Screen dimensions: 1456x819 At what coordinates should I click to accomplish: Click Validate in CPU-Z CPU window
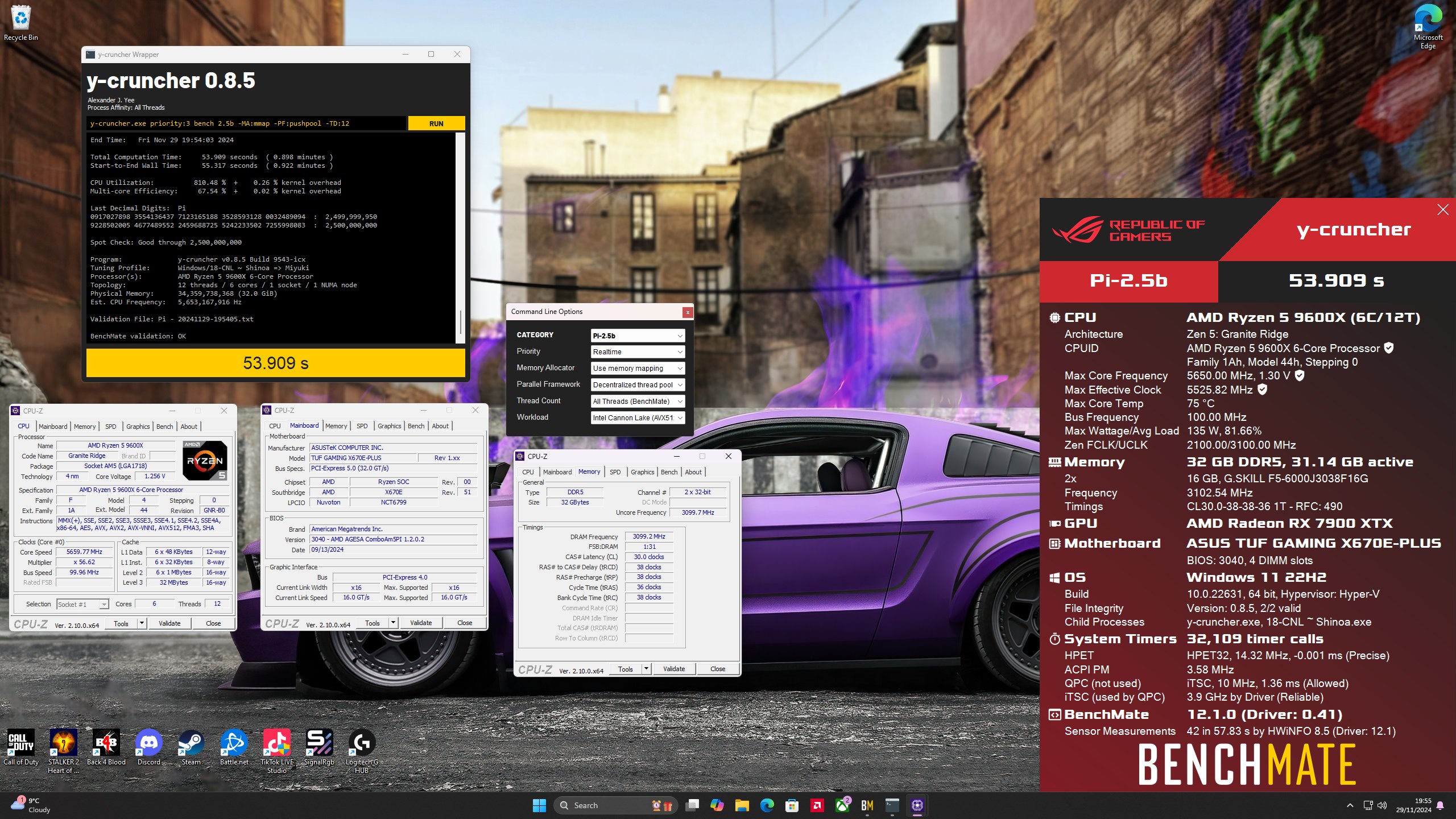click(x=169, y=623)
